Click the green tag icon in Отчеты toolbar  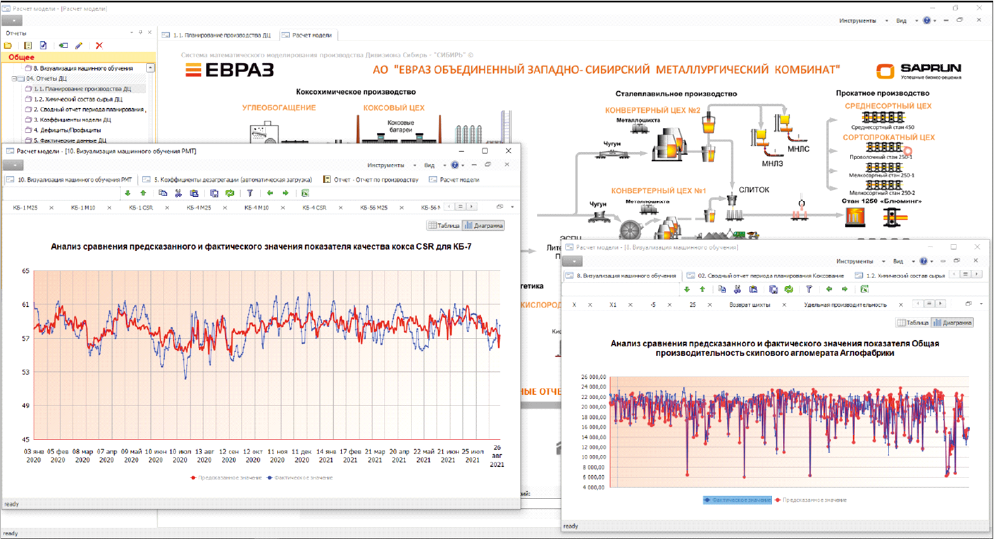63,46
